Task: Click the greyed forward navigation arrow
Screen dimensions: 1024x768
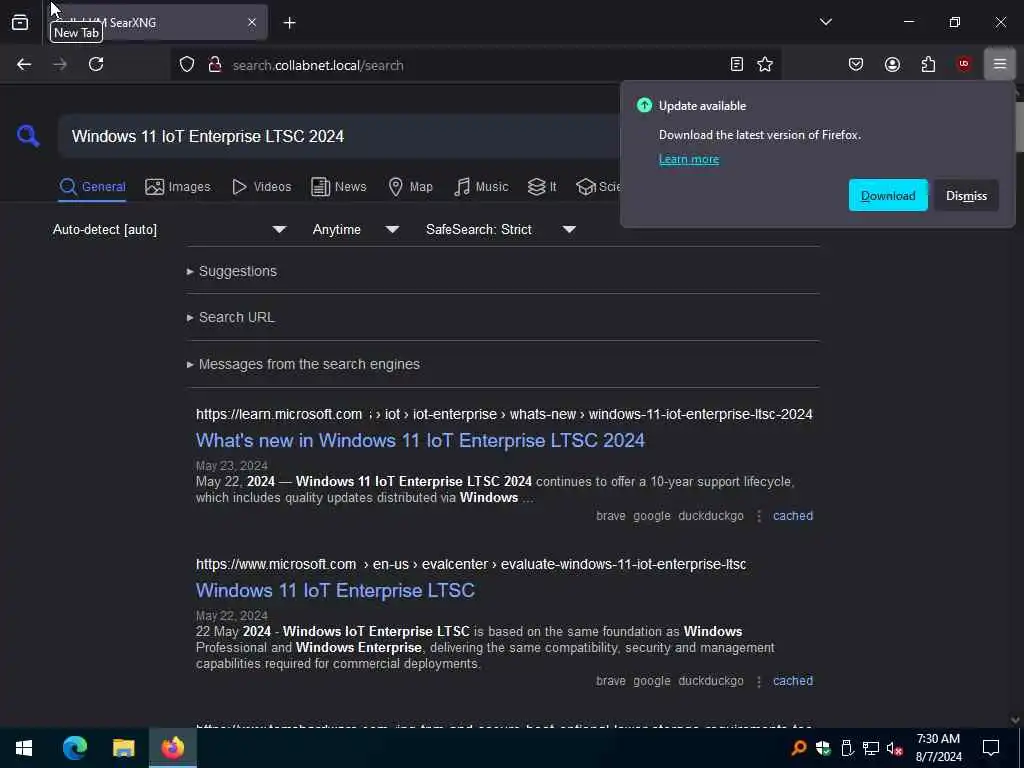Action: click(59, 64)
